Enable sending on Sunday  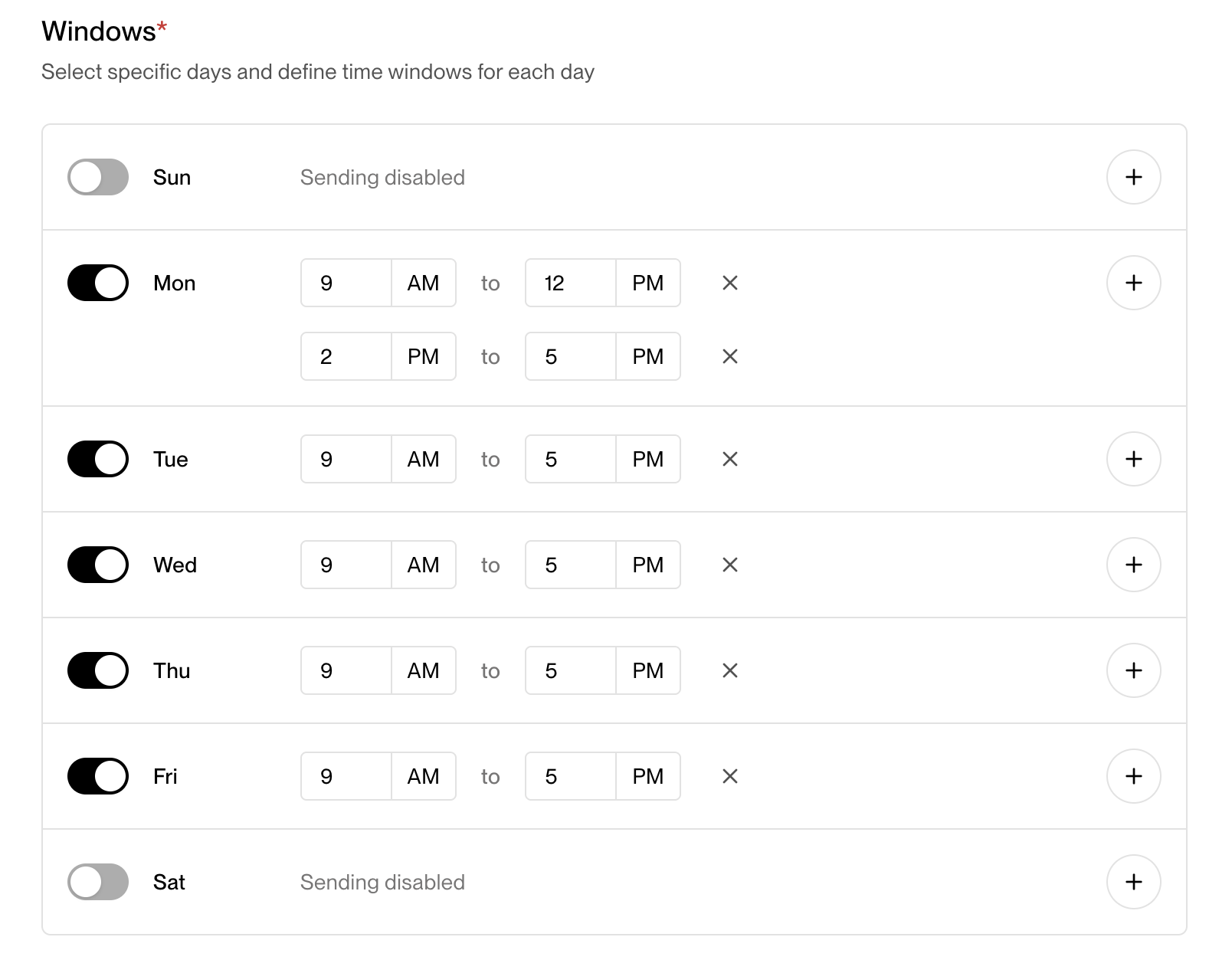pyautogui.click(x=98, y=177)
